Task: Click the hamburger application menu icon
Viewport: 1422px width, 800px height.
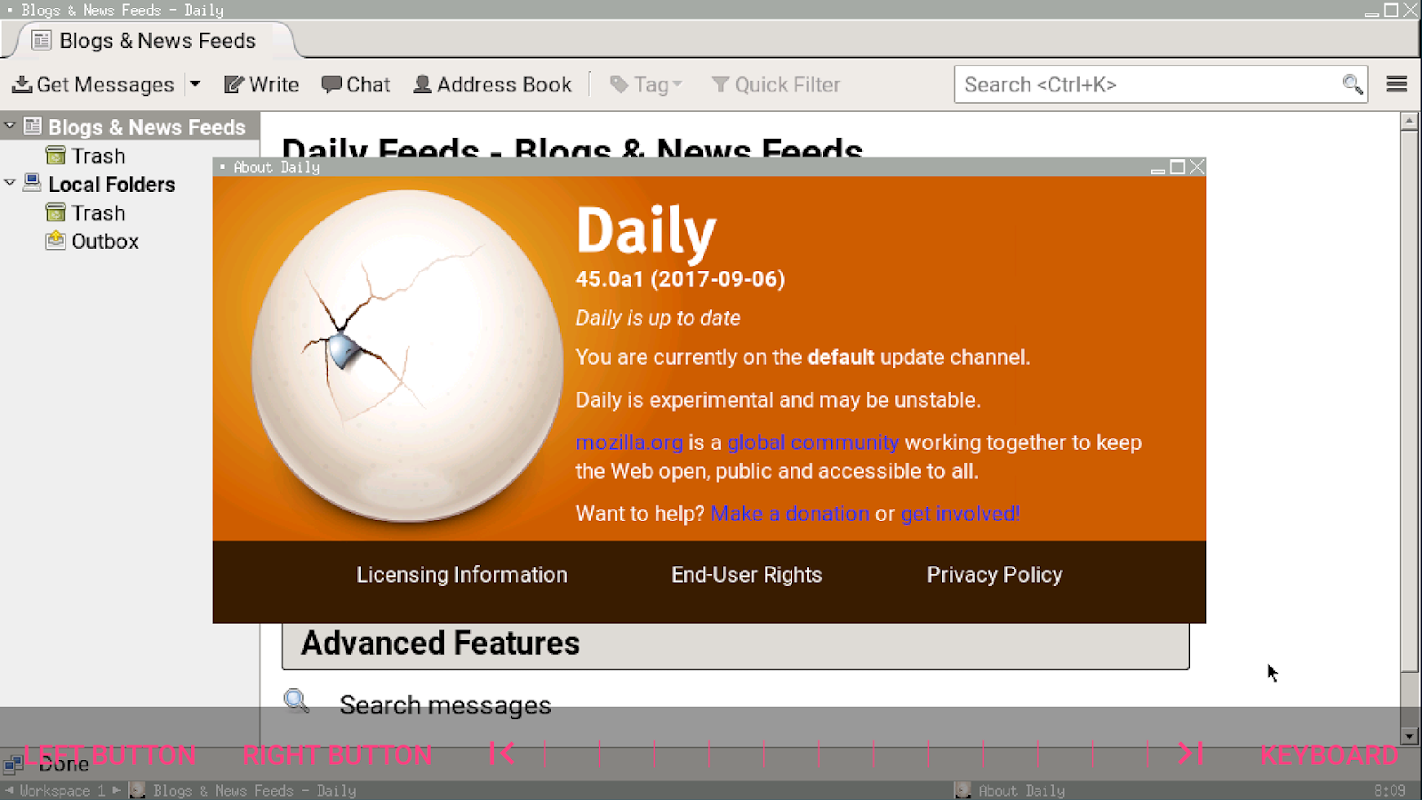Action: click(1397, 84)
